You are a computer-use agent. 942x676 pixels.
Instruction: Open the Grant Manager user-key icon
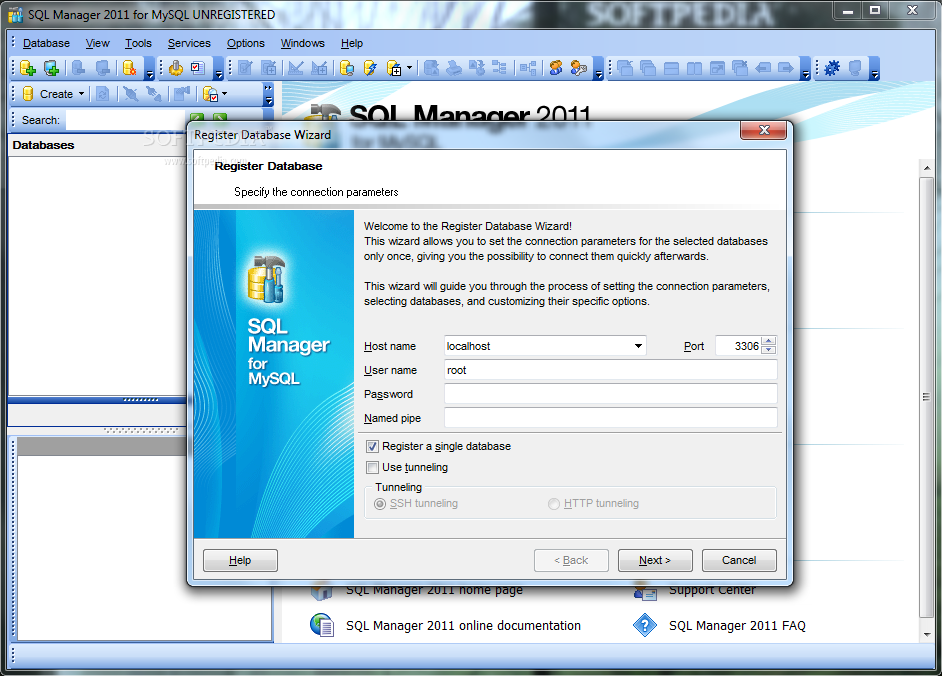point(579,68)
